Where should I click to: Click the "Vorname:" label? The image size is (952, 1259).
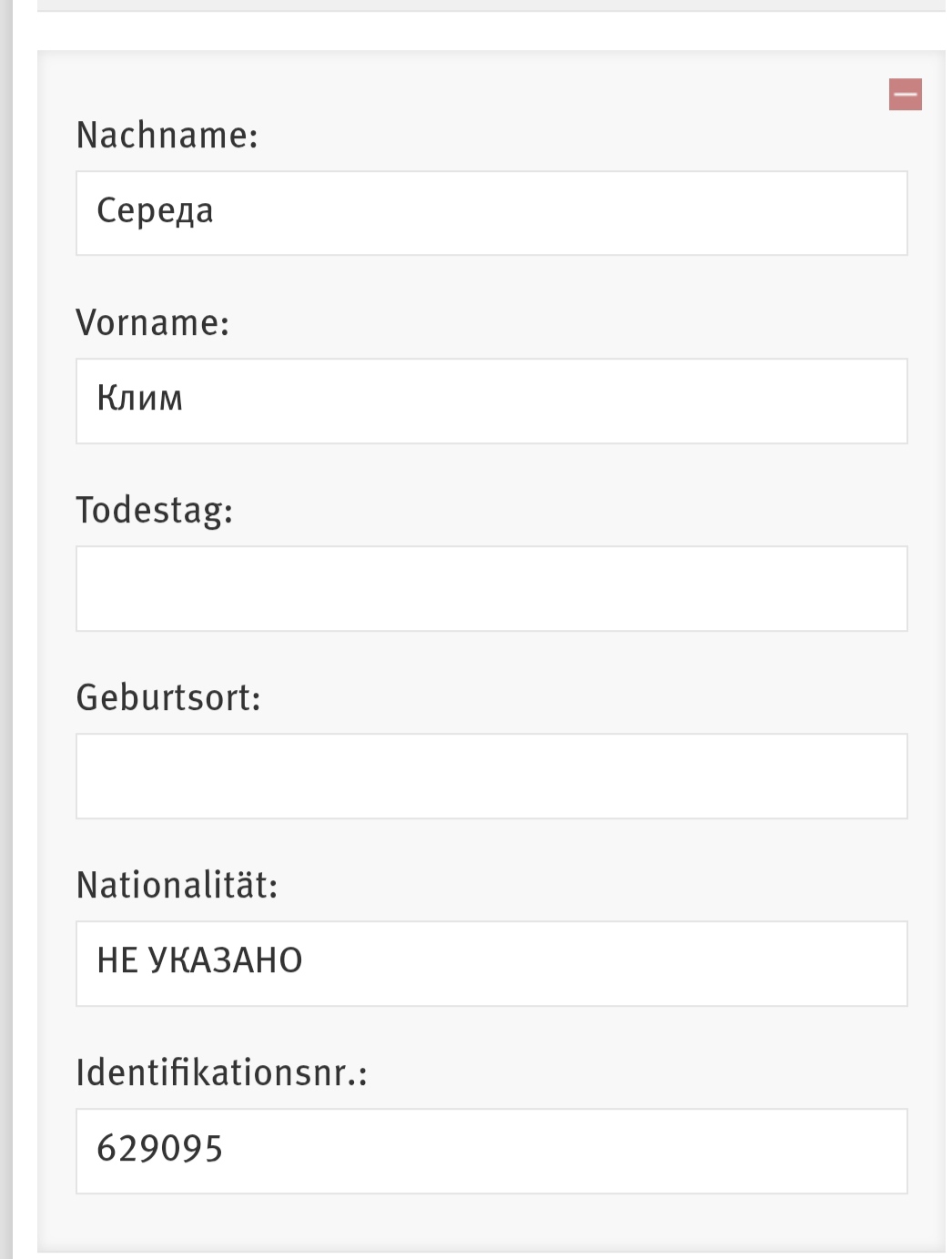click(153, 322)
